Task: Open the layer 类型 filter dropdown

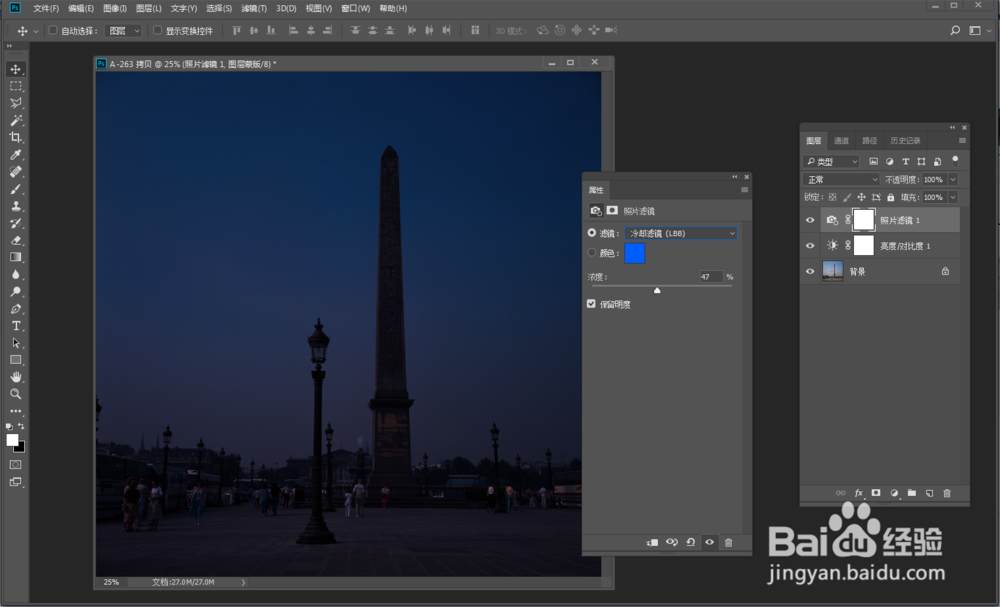Action: click(832, 161)
